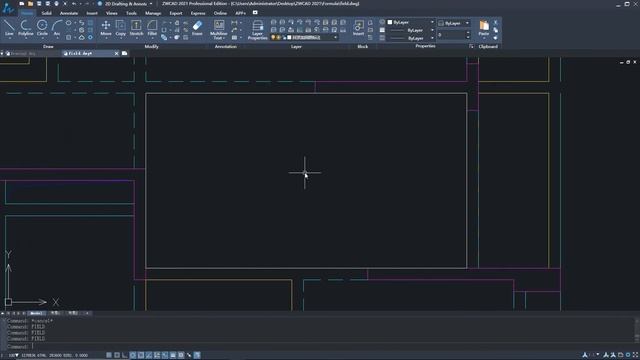Toggle last highlighted status bar button
Viewport: 640px width, 360px height.
[197, 355]
